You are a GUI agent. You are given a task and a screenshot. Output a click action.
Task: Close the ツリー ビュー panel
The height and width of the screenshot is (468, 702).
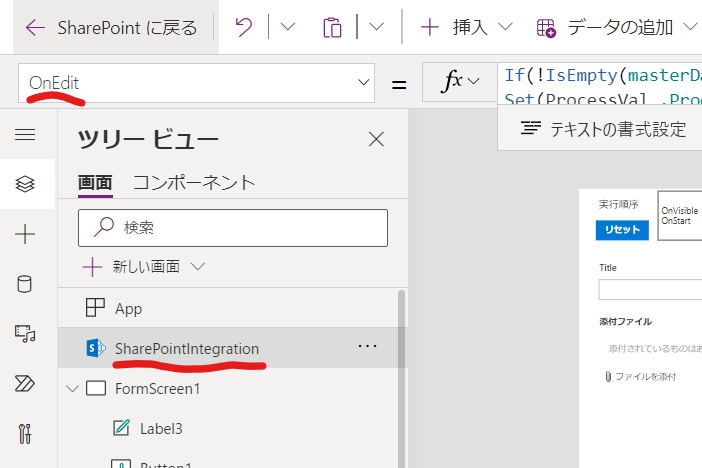(x=376, y=139)
